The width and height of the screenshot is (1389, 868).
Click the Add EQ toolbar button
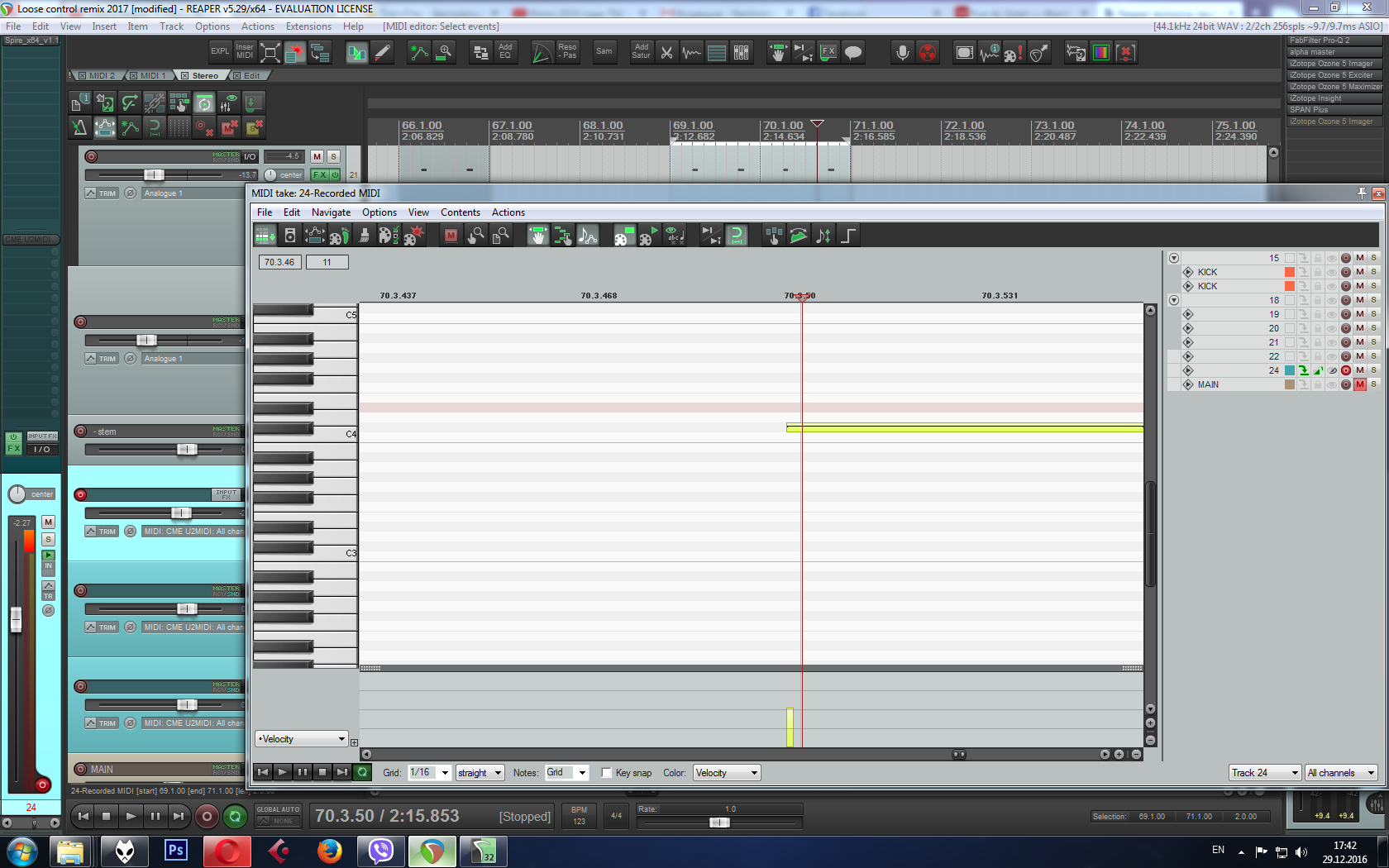[x=505, y=51]
